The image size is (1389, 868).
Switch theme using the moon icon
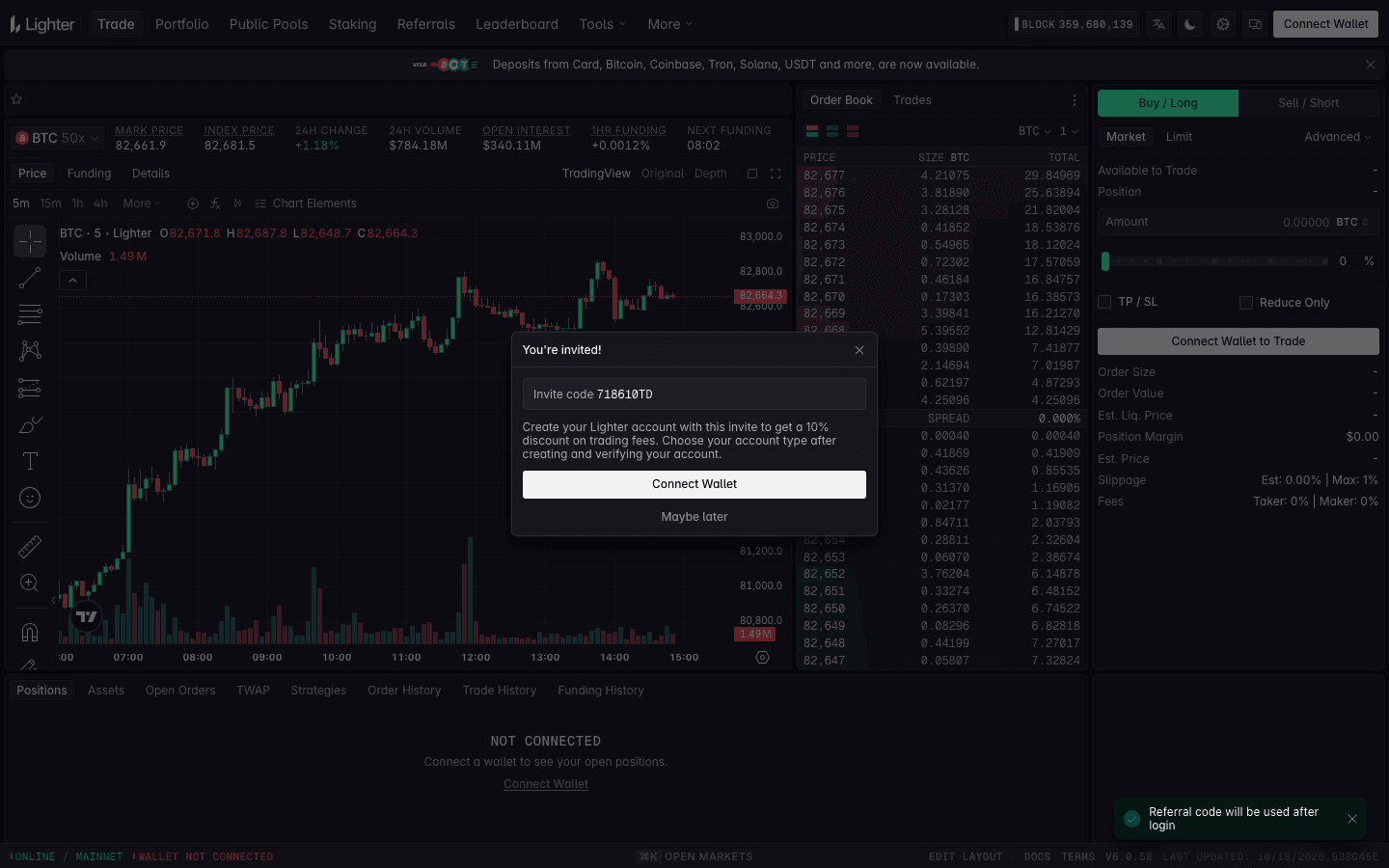tap(1190, 24)
